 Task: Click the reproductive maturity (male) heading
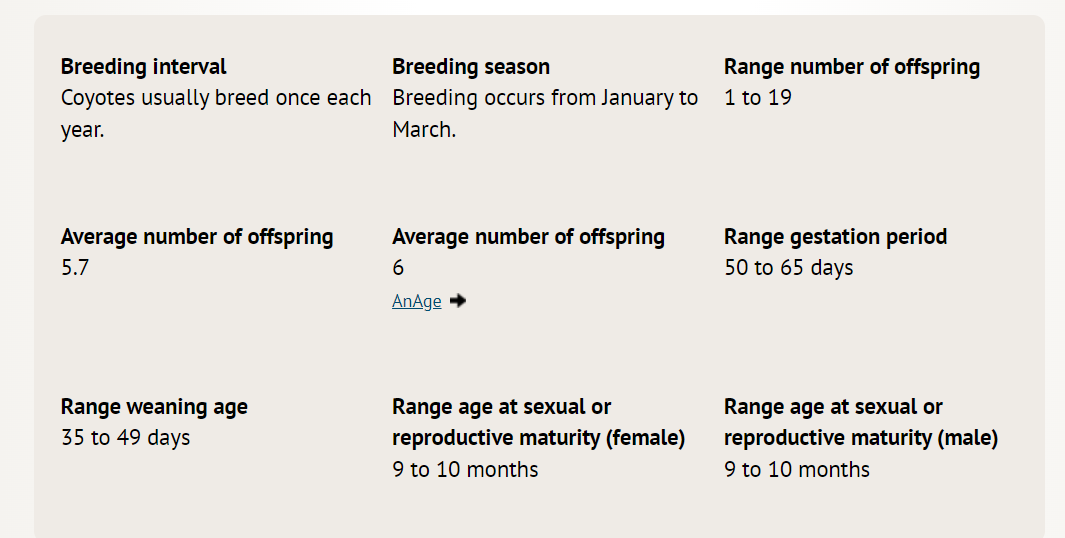pos(861,422)
